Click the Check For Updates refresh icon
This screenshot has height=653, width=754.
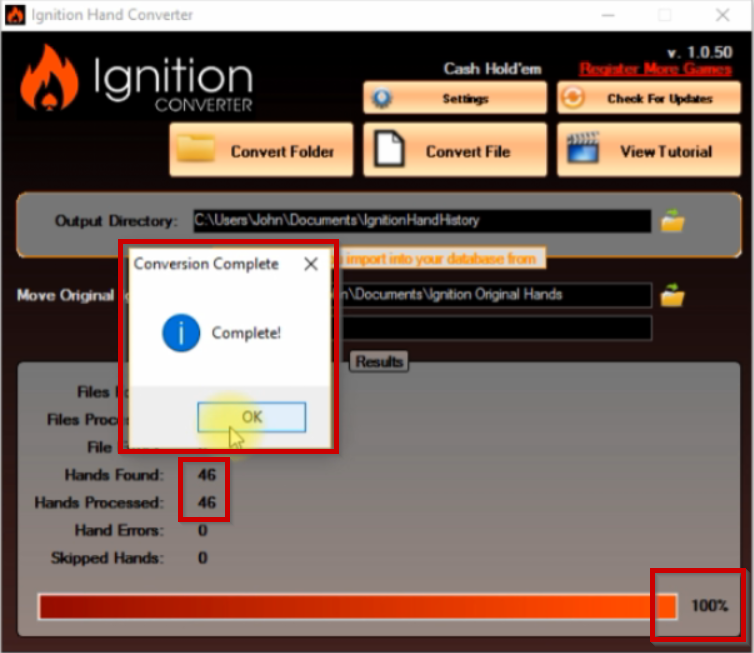(573, 98)
